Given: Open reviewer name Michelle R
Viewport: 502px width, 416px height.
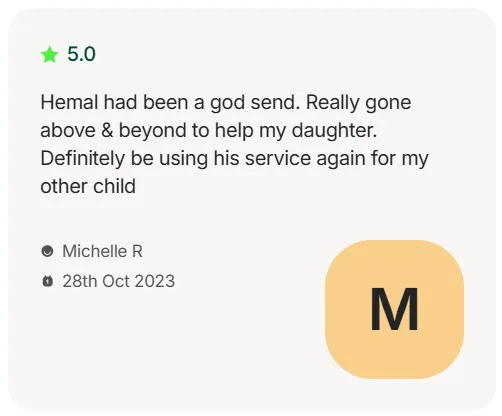Looking at the screenshot, I should tap(102, 251).
